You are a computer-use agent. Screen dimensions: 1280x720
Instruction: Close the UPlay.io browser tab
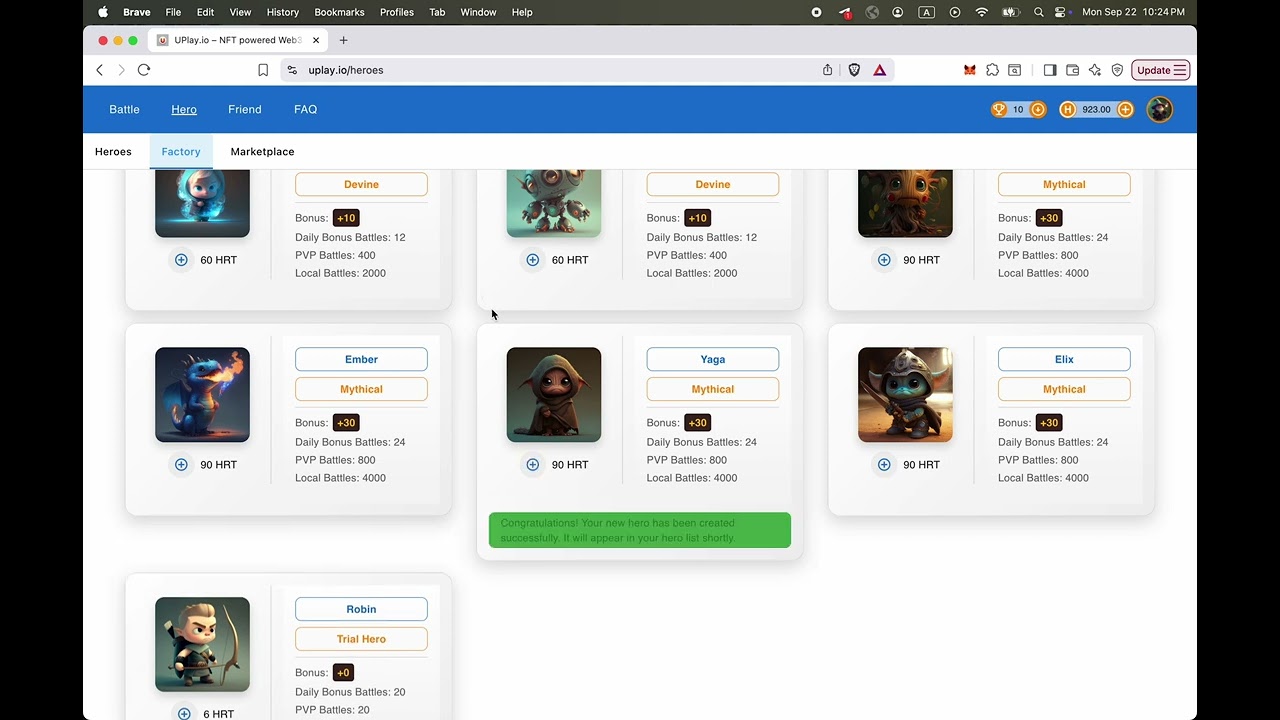[316, 40]
